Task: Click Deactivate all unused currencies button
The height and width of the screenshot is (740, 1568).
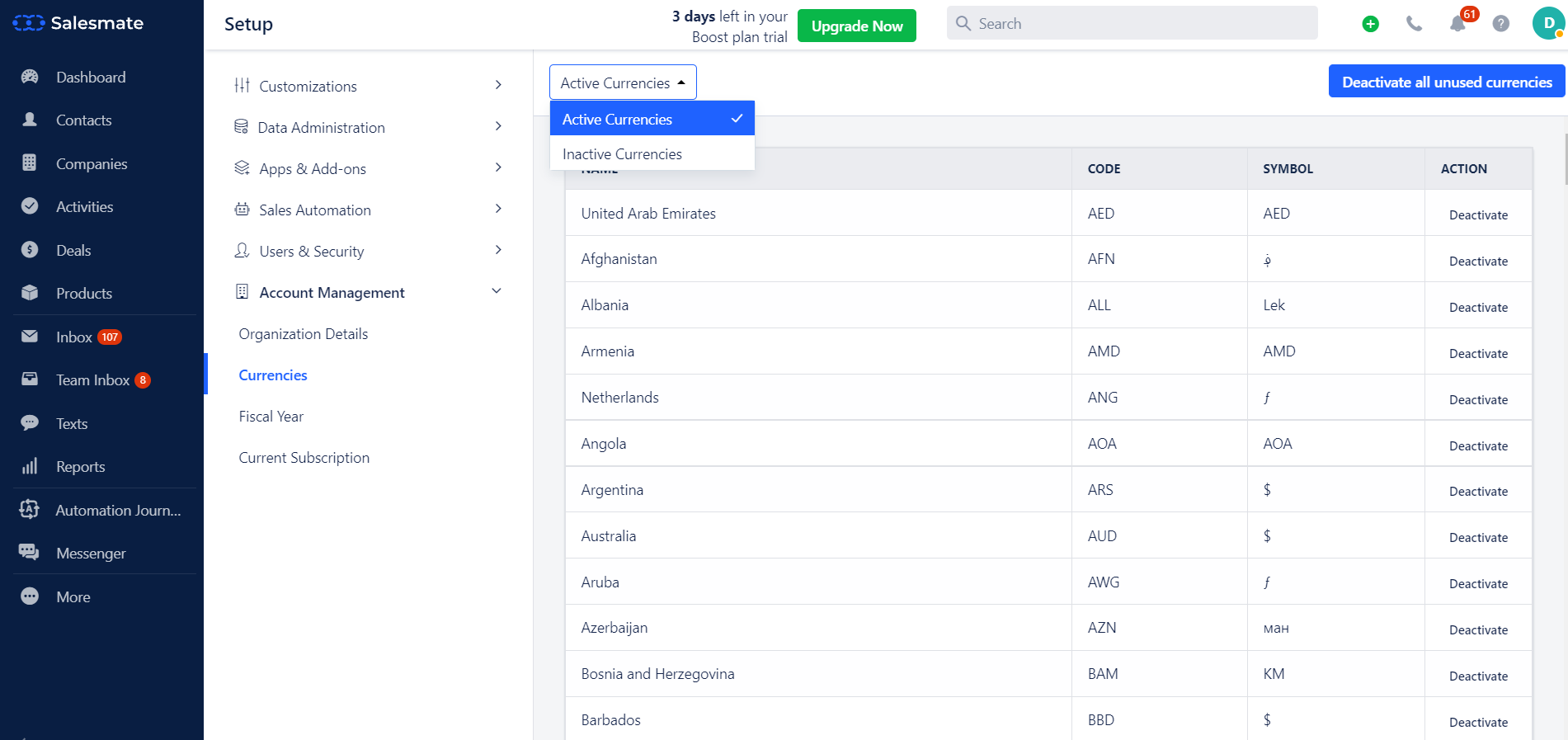Action: [1447, 82]
